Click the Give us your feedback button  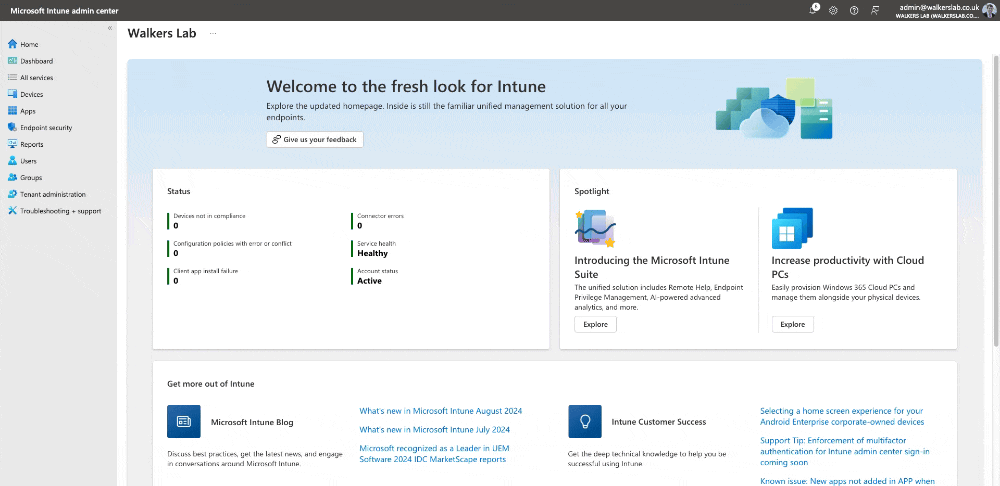[314, 140]
